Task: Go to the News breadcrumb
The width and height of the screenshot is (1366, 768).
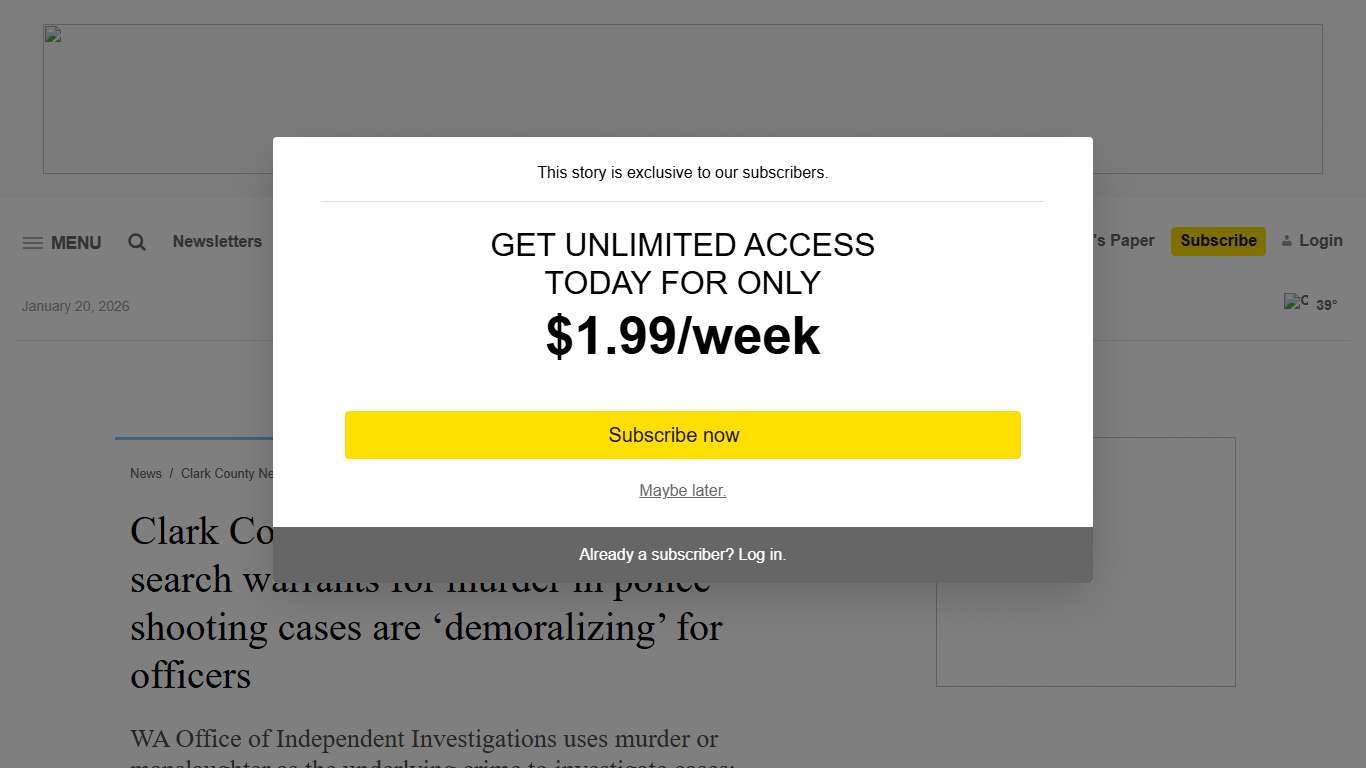Action: pyautogui.click(x=146, y=473)
